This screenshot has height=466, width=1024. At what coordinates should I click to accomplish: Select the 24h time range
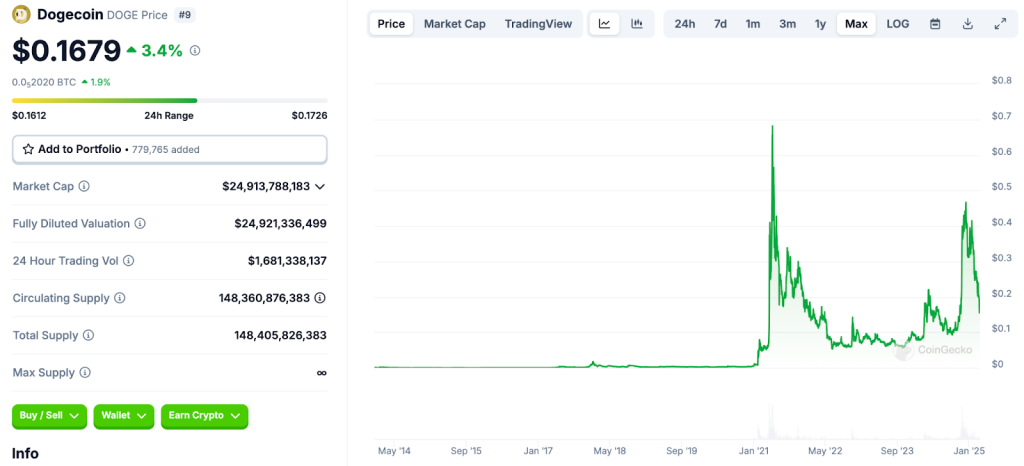pyautogui.click(x=685, y=24)
